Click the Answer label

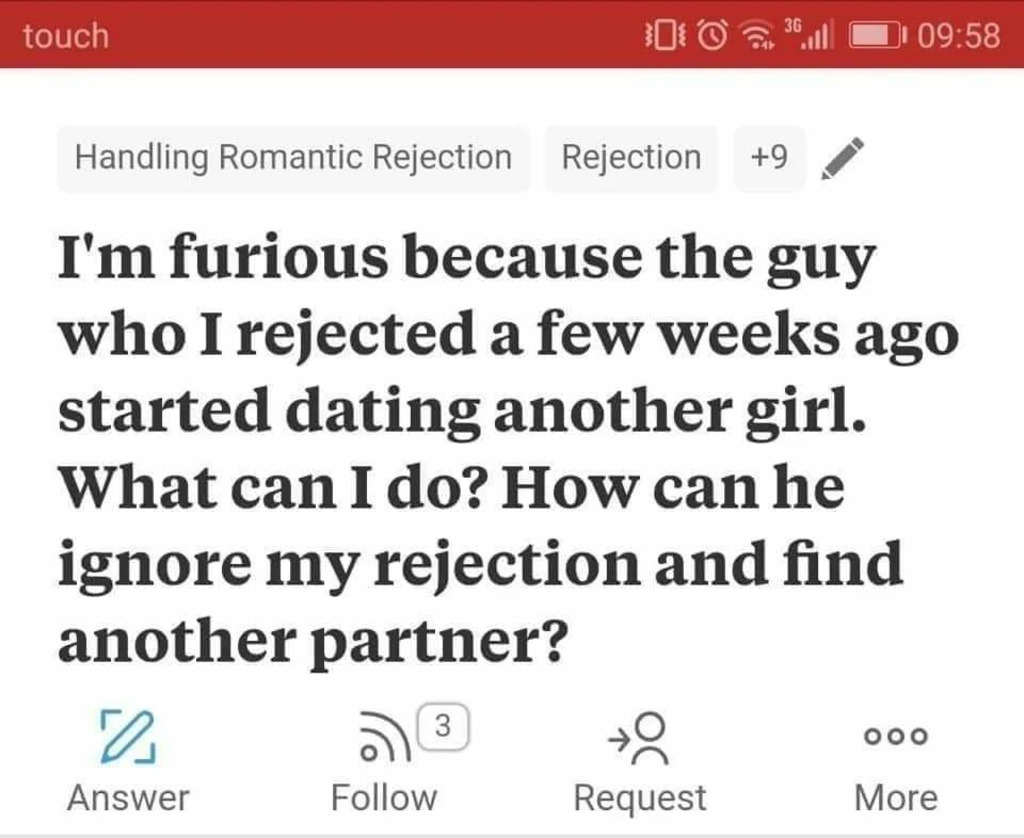128,798
